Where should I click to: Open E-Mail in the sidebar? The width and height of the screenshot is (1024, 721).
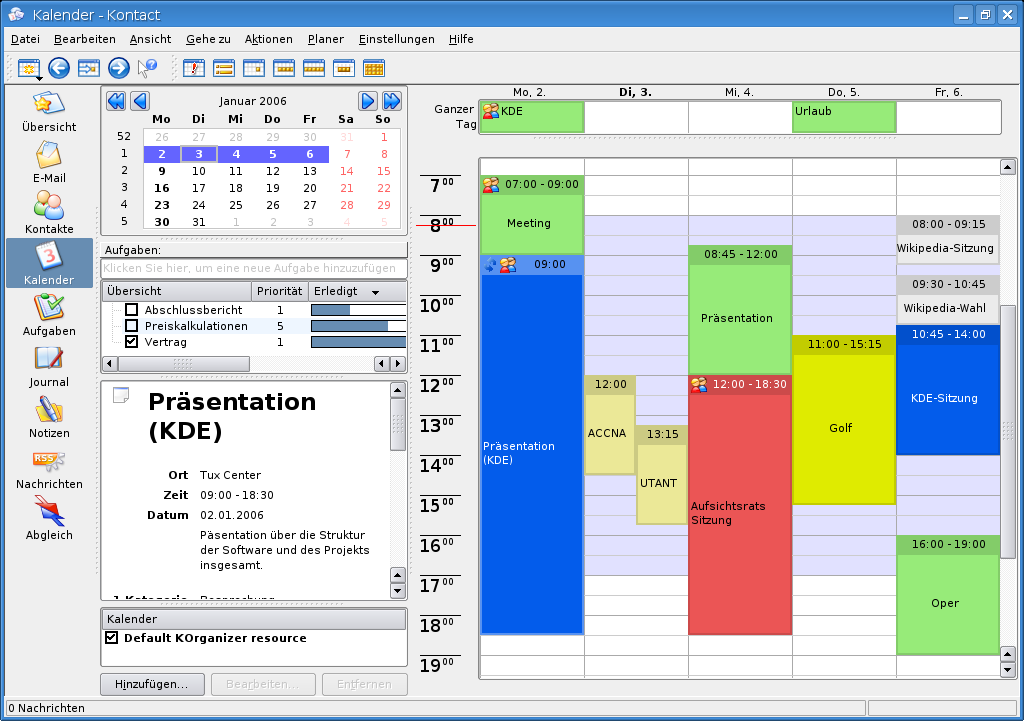(x=49, y=163)
